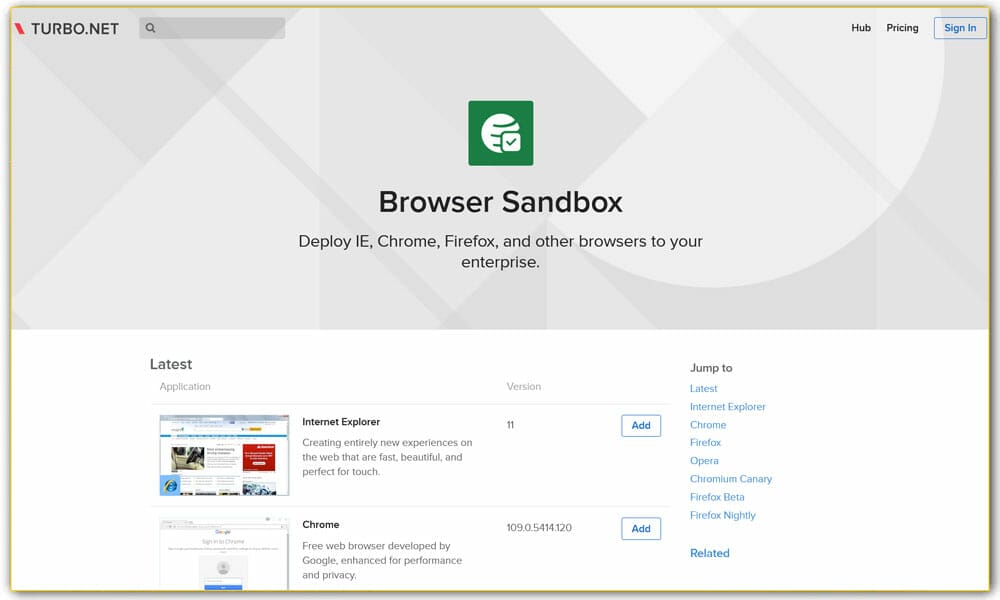1000x600 pixels.
Task: Jump to the Firefox Nightly section
Action: click(x=723, y=514)
